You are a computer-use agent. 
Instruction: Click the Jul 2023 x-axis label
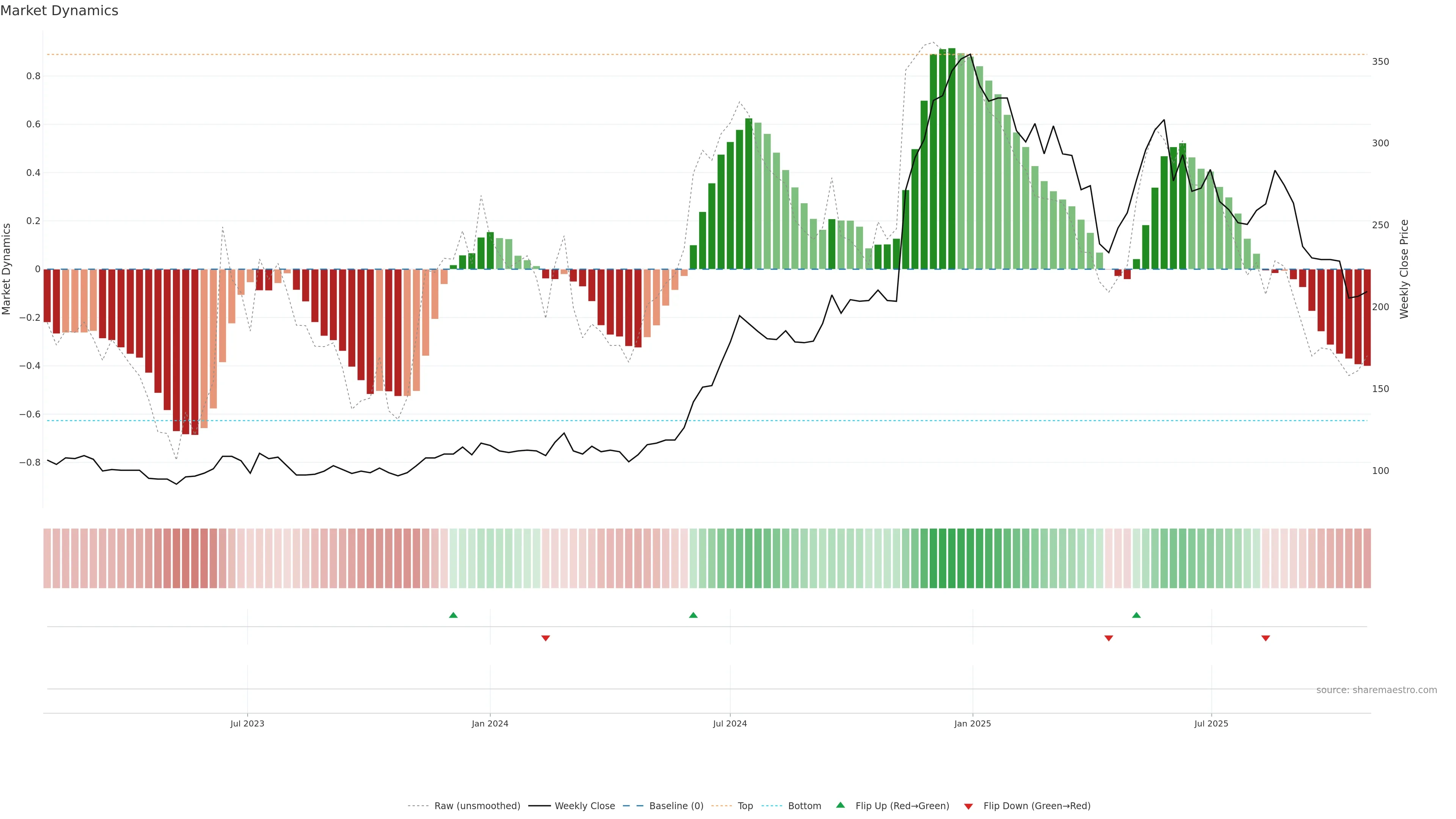point(247,723)
